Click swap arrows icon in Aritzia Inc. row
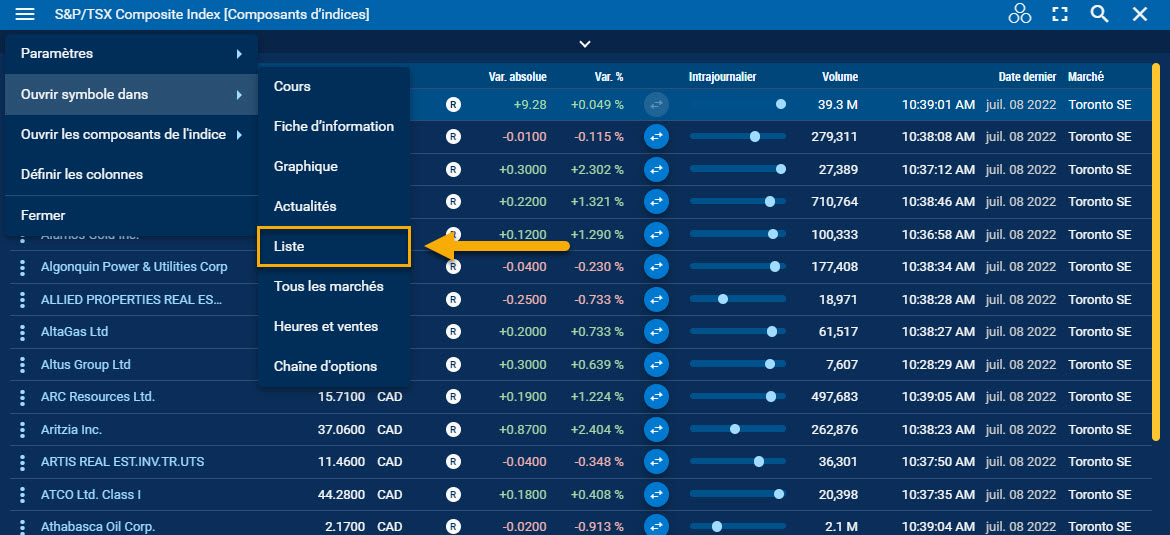1170x535 pixels. tap(656, 429)
